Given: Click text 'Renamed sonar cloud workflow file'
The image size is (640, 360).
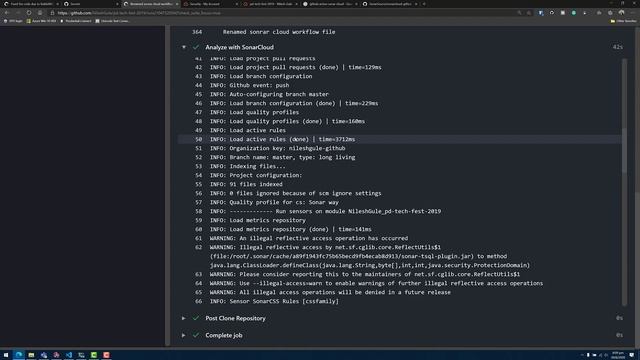Looking at the screenshot, I should tap(279, 32).
